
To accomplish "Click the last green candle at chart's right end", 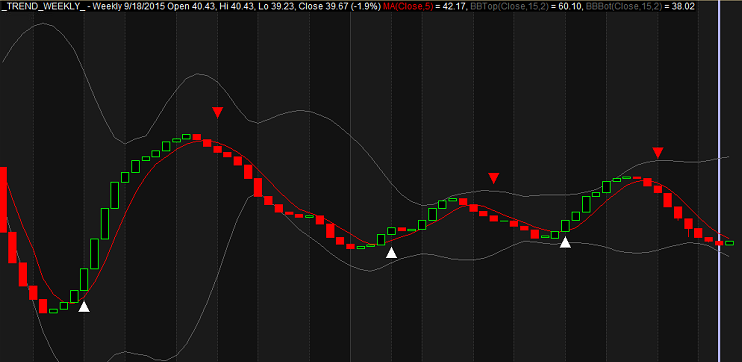I will (729, 243).
